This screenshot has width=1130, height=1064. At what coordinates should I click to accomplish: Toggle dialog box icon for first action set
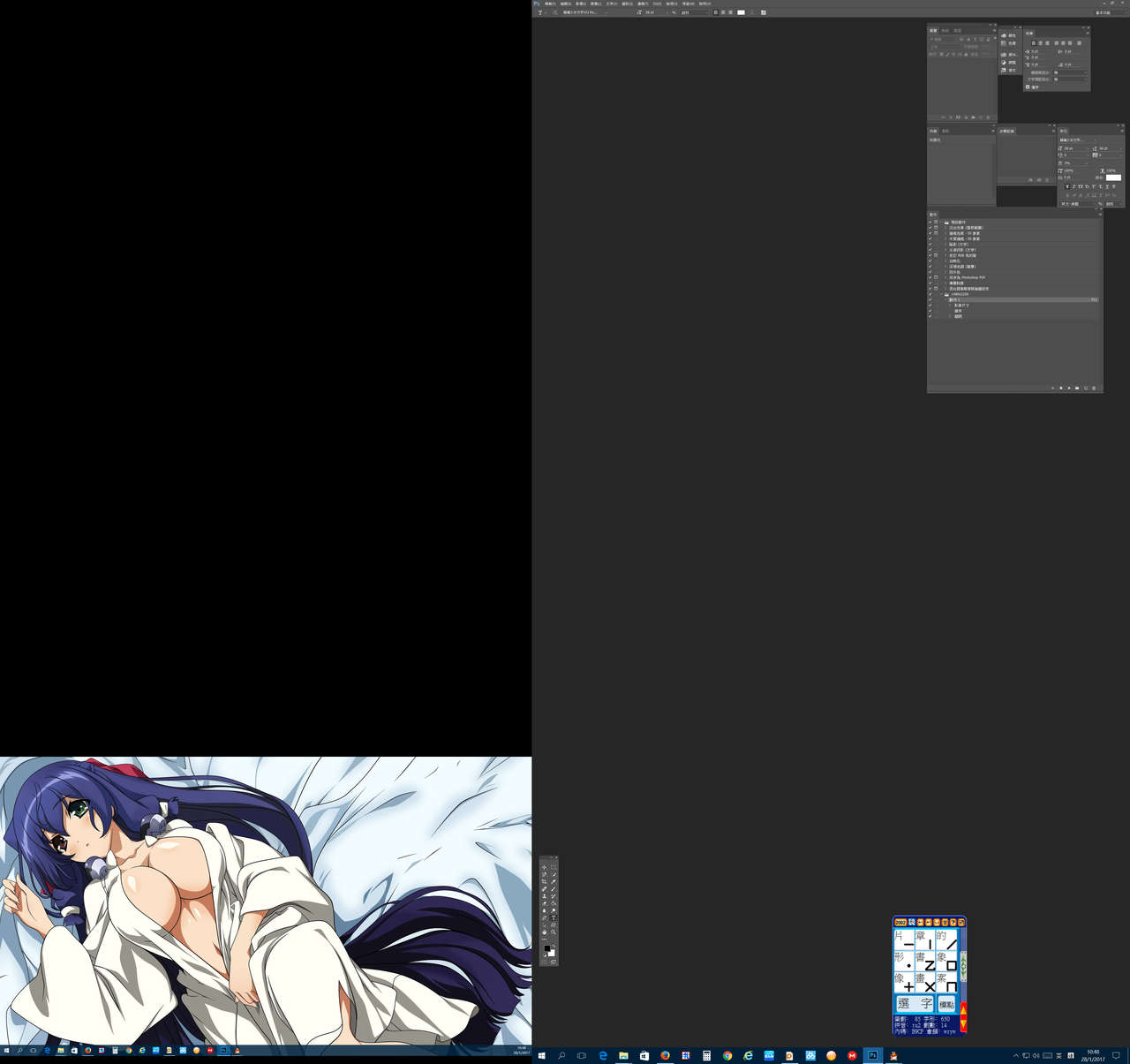(x=936, y=223)
